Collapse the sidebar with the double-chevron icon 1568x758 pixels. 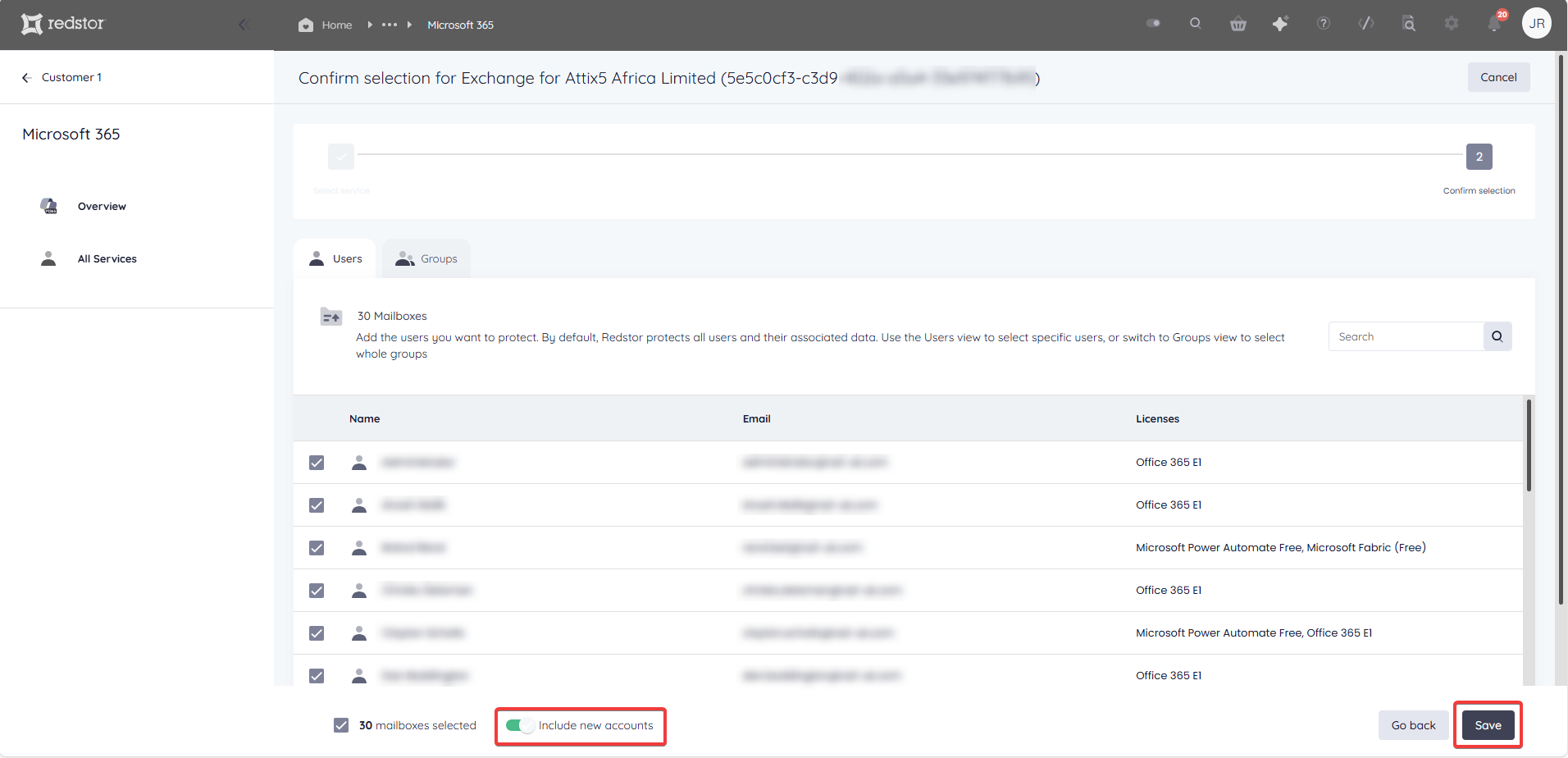(244, 25)
